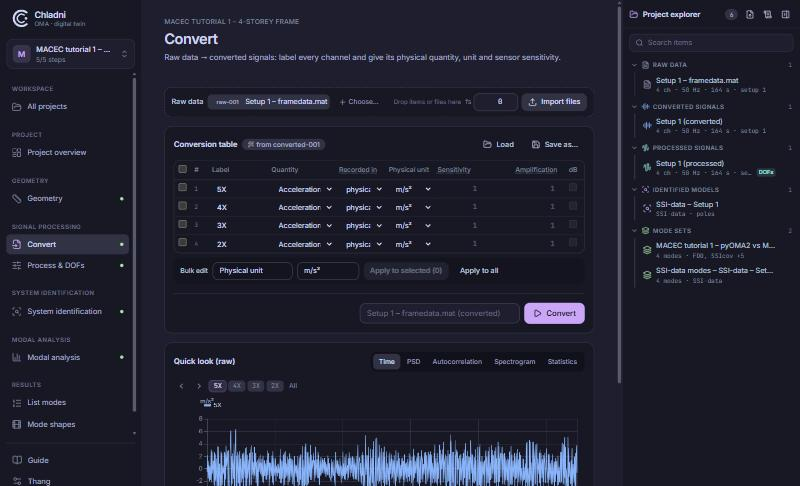Toggle the select-all checkbox in the table header
The width and height of the screenshot is (800, 486).
pyautogui.click(x=182, y=169)
